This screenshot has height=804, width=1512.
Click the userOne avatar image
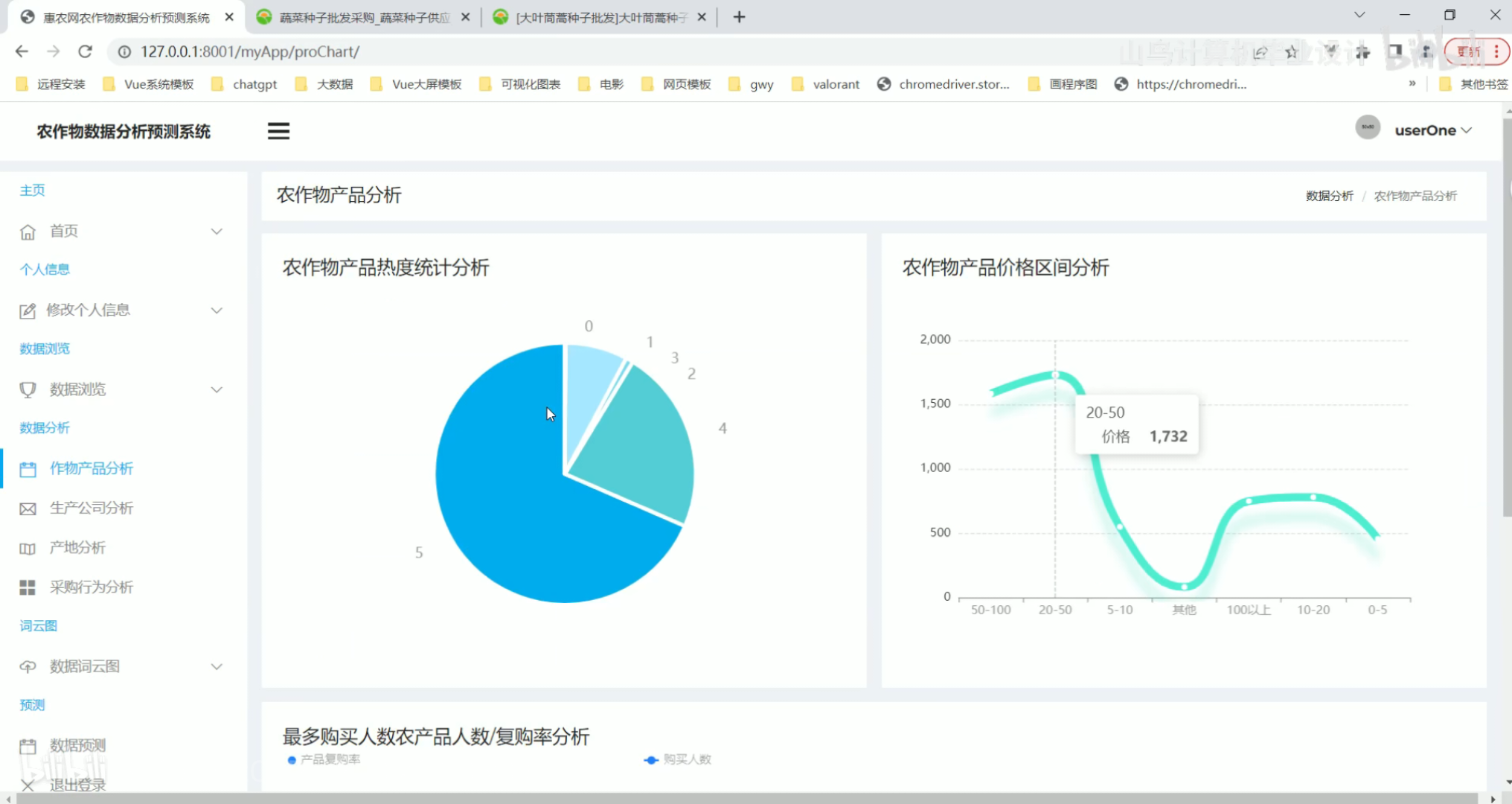[x=1367, y=128]
